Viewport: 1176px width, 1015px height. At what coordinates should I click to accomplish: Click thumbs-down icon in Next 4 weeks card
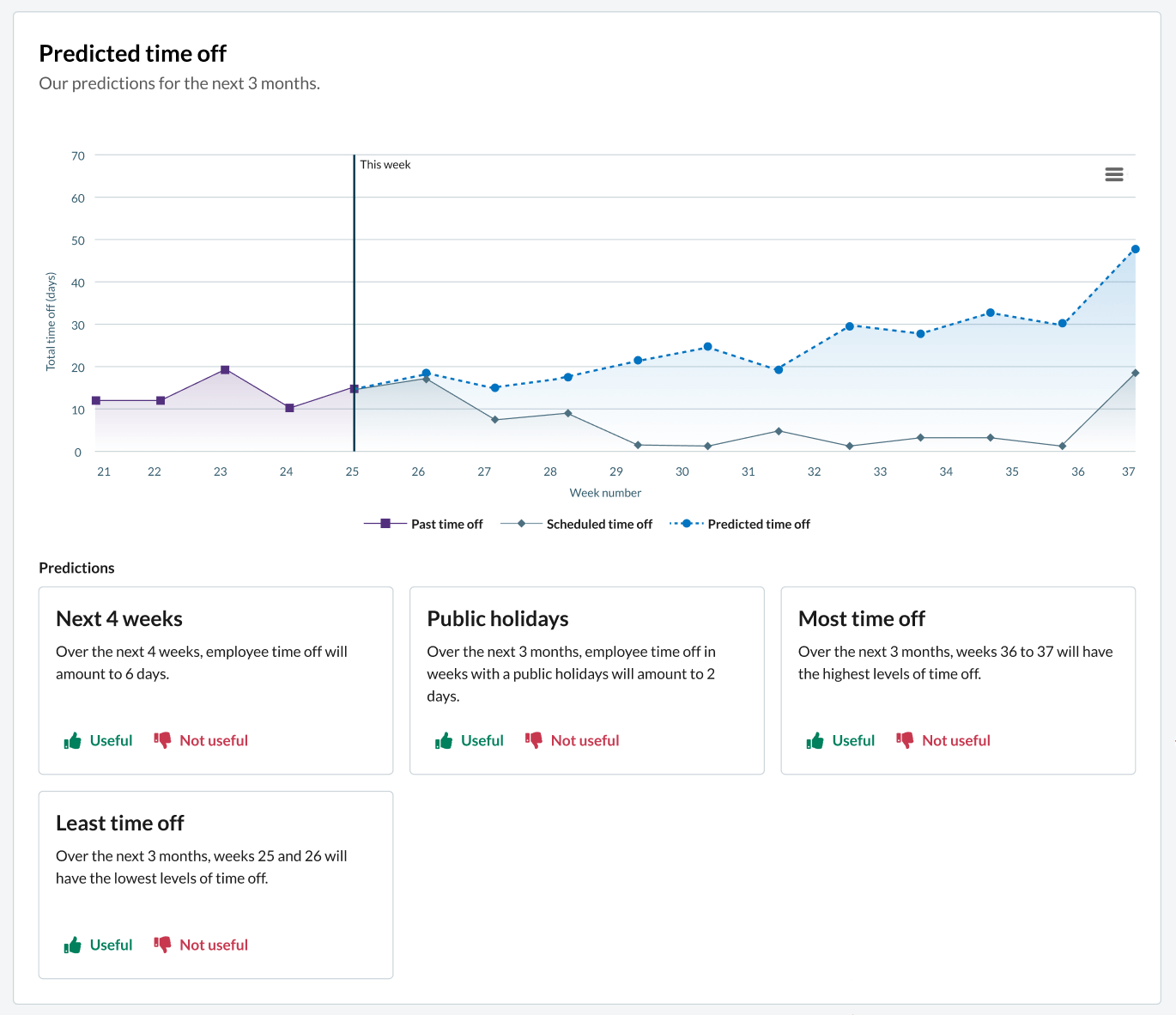pos(162,740)
